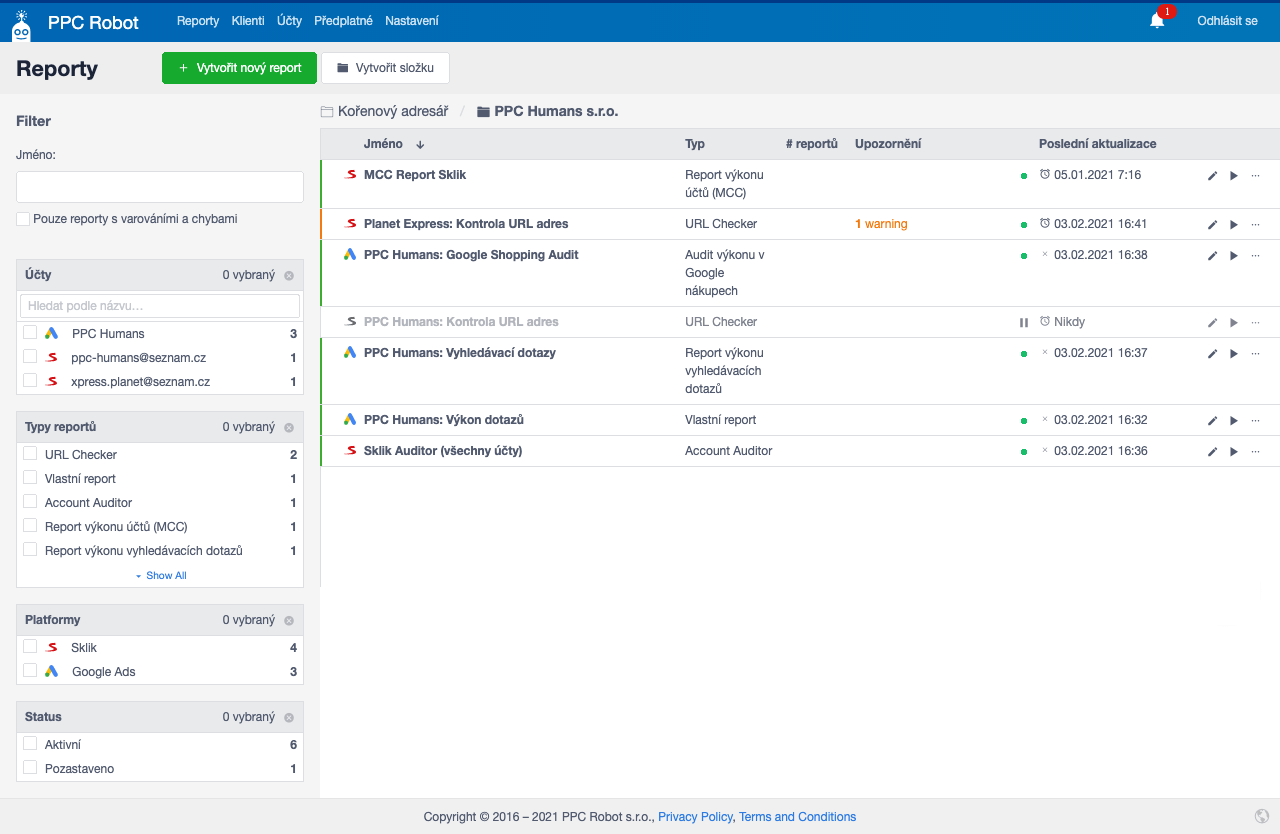The width and height of the screenshot is (1280, 834).
Task: Edit Planet Express: Kontrola URL adres
Action: [x=1212, y=224]
